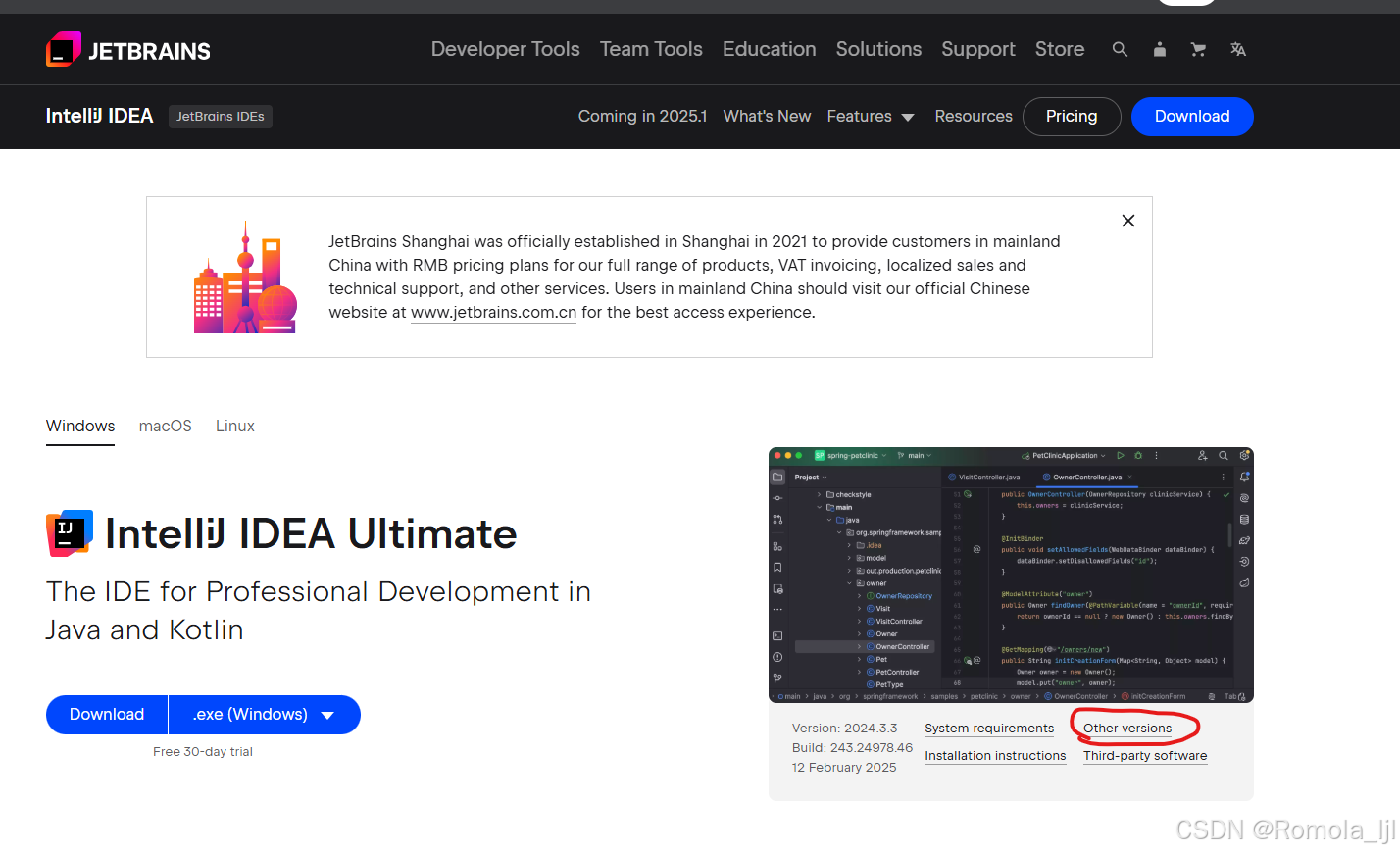Screen dimensions: 1400x855
Task: Select the Windows tab
Action: tap(80, 426)
